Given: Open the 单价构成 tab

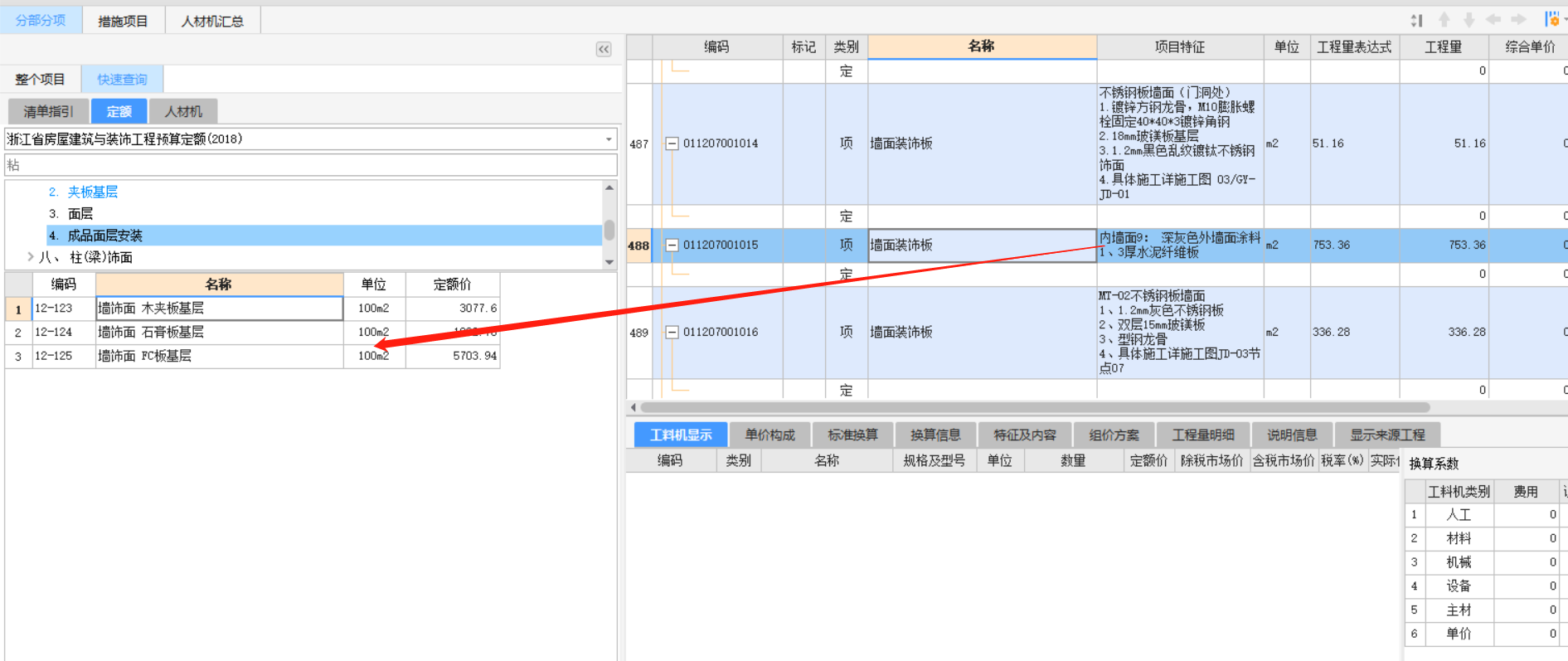Looking at the screenshot, I should (x=769, y=435).
